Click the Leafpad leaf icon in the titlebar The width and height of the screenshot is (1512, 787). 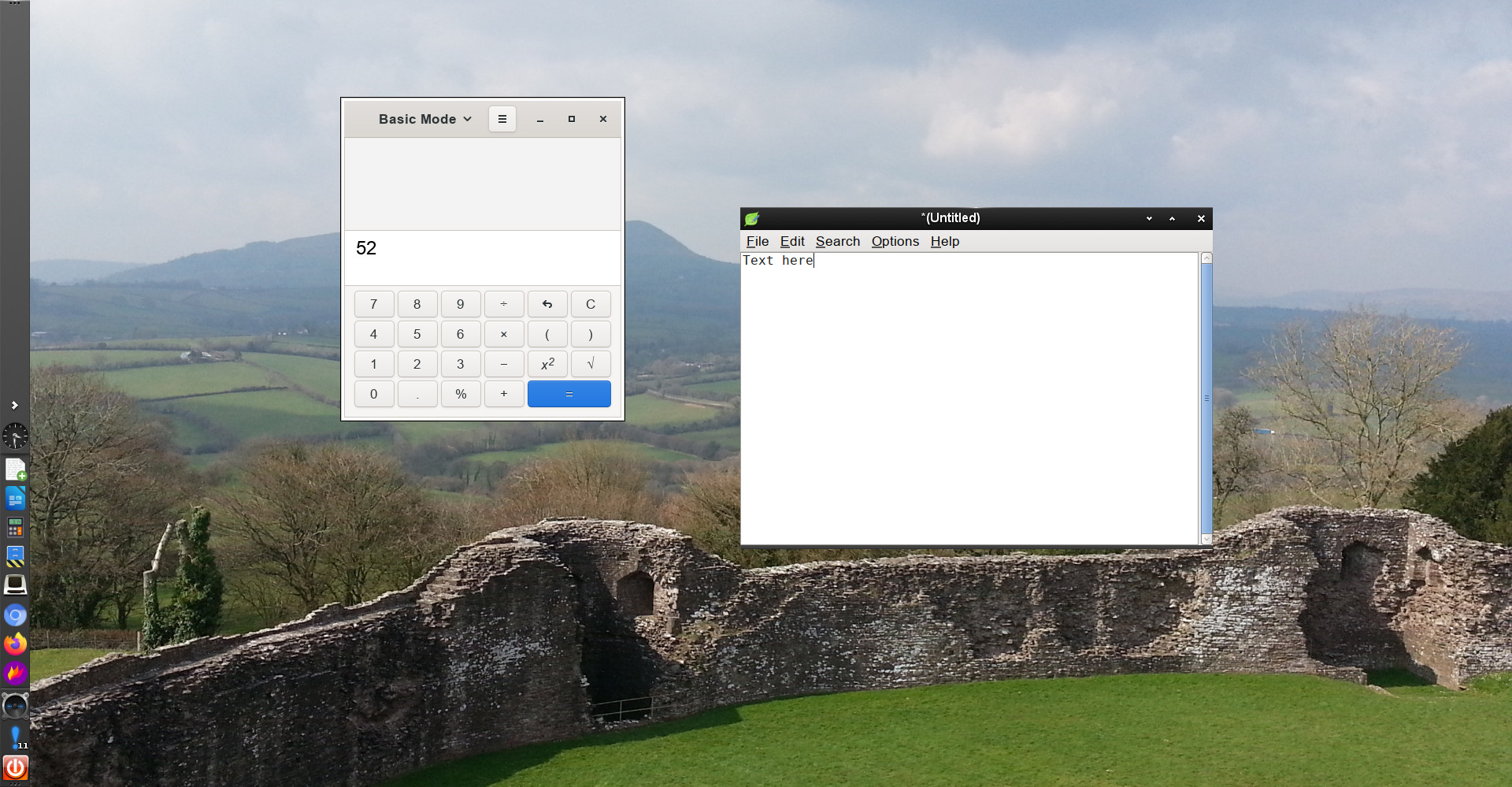point(752,218)
